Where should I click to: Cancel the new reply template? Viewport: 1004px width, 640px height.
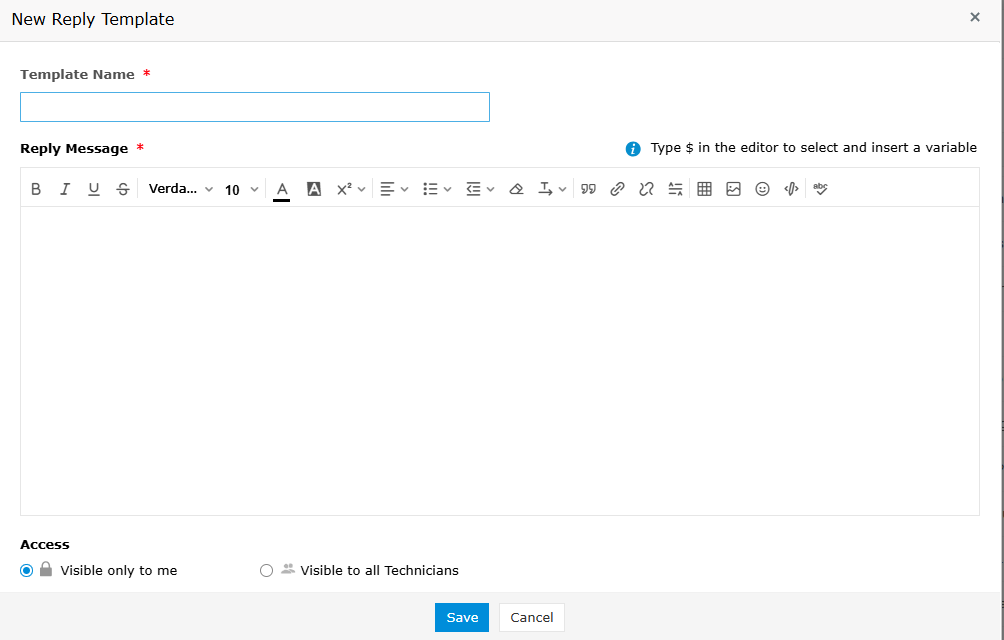[532, 617]
